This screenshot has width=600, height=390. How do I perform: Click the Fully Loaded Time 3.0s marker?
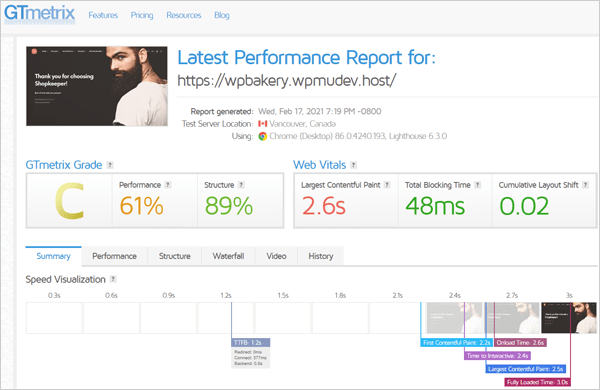coord(537,382)
